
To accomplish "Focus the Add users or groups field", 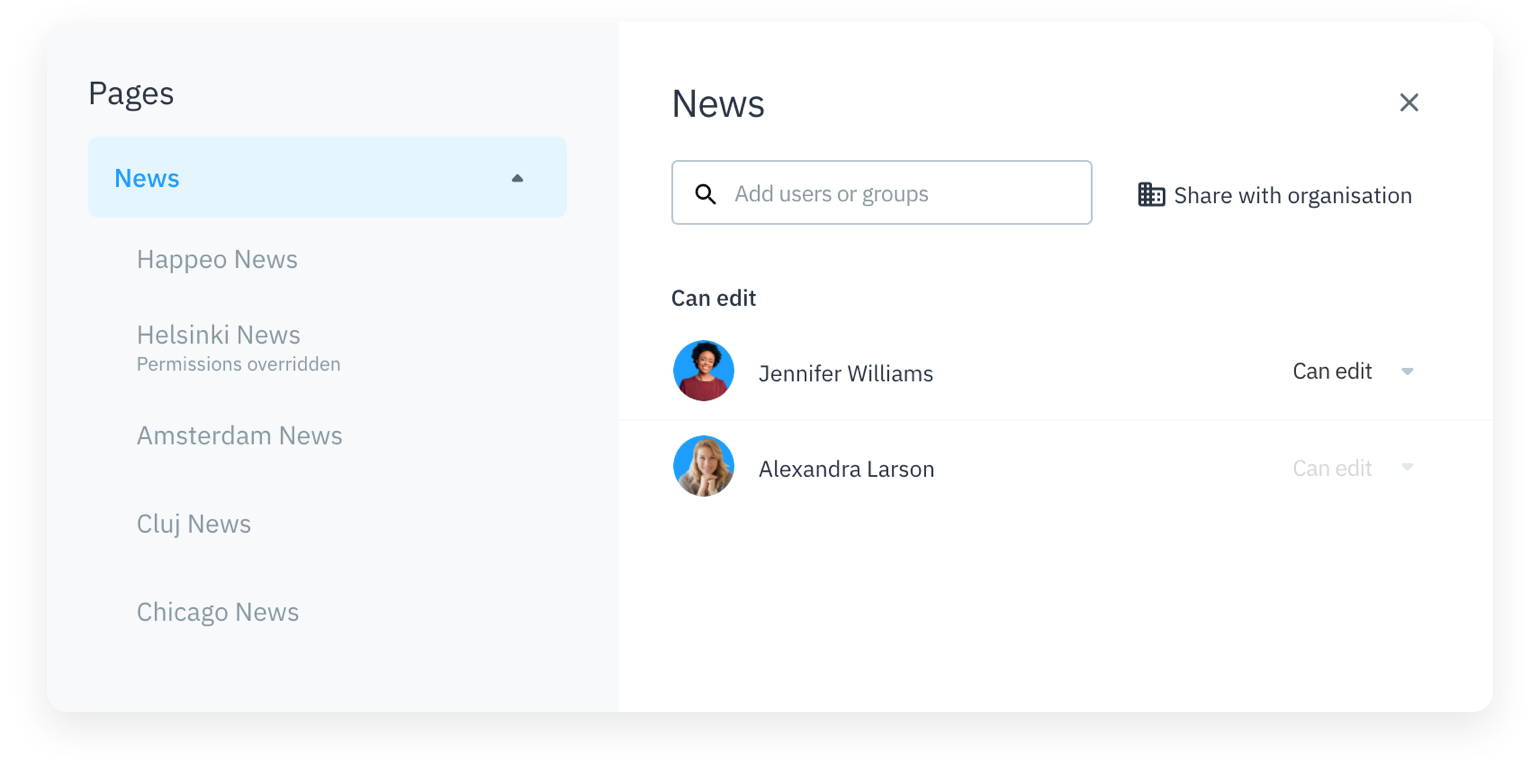I will pyautogui.click(x=900, y=194).
